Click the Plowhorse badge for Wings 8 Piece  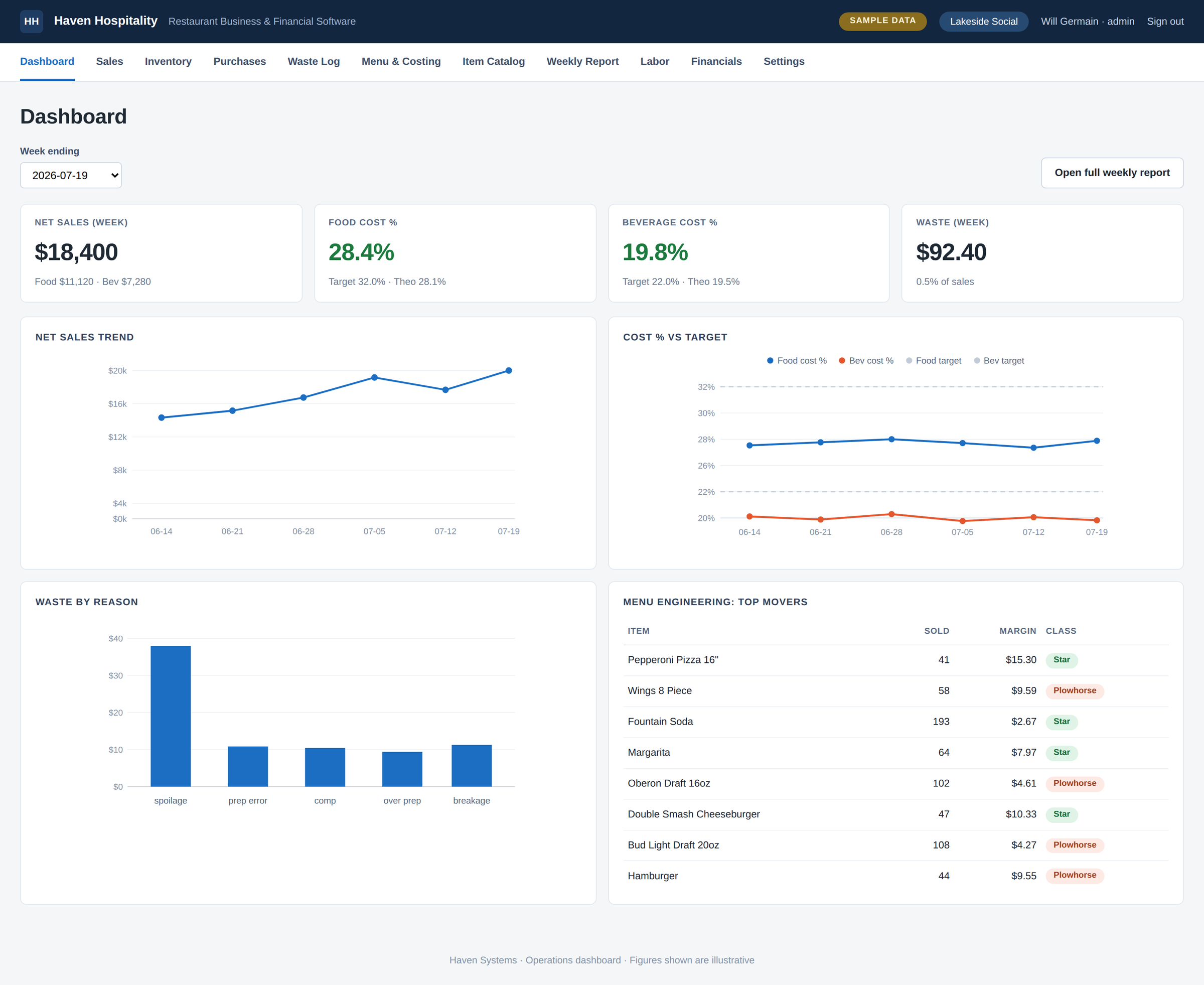(x=1075, y=690)
